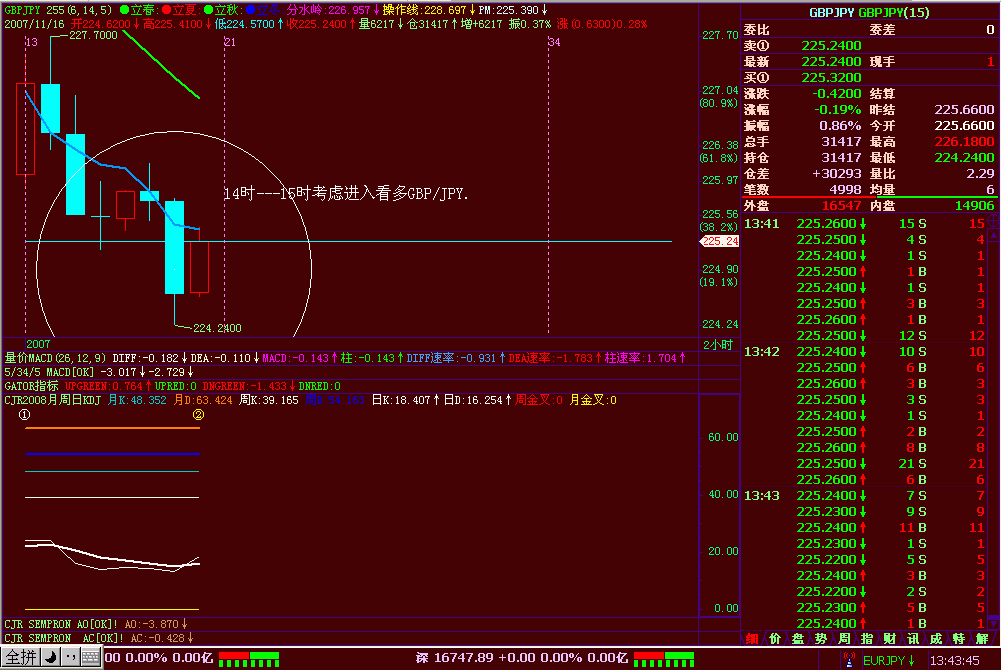Click the 仓差 +30293 value

click(x=837, y=174)
